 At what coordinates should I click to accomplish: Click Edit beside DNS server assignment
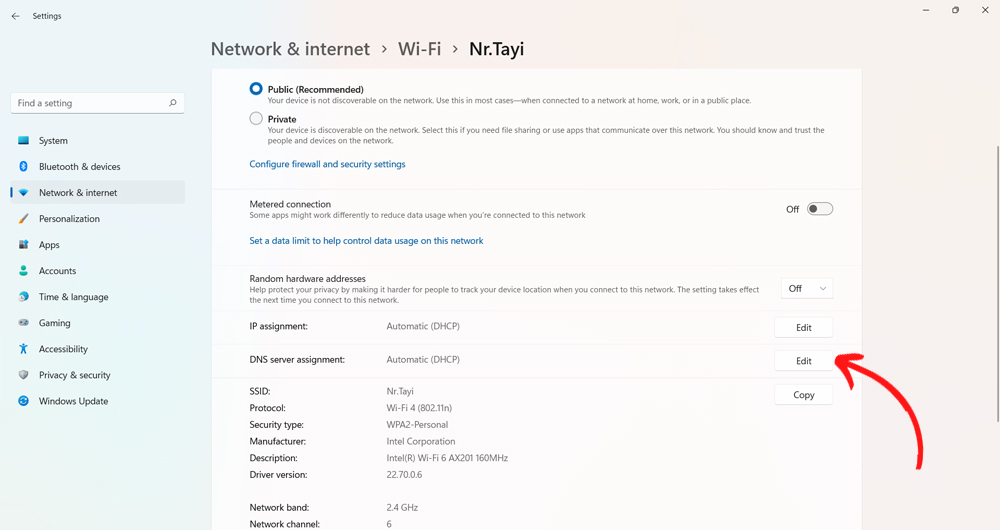click(x=803, y=361)
